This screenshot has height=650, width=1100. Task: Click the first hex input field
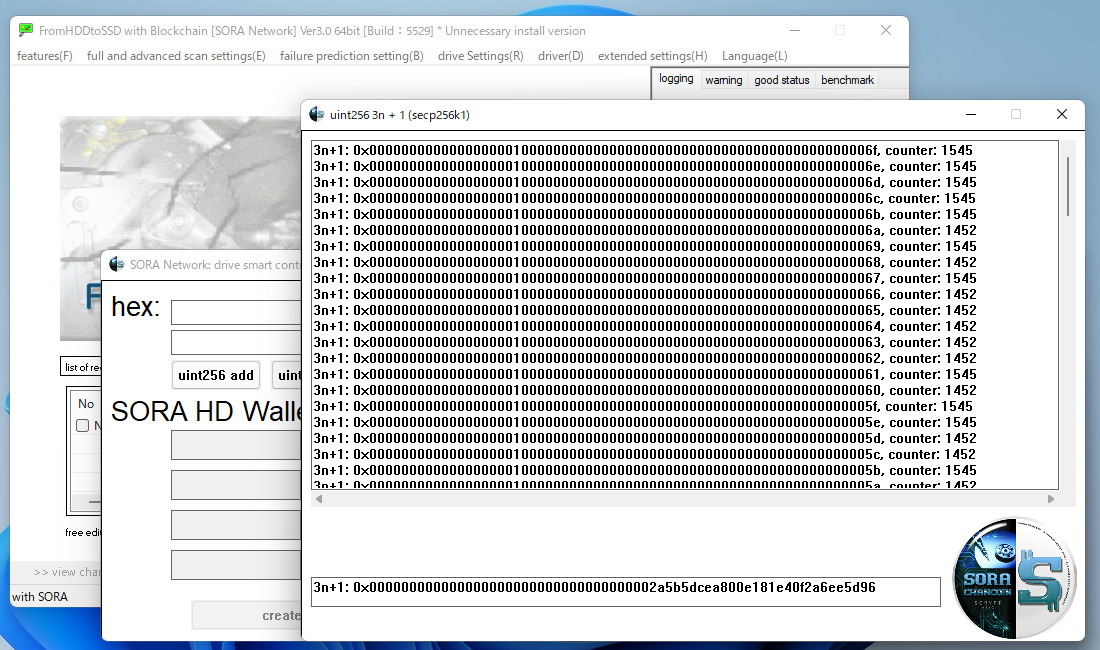pyautogui.click(x=236, y=312)
